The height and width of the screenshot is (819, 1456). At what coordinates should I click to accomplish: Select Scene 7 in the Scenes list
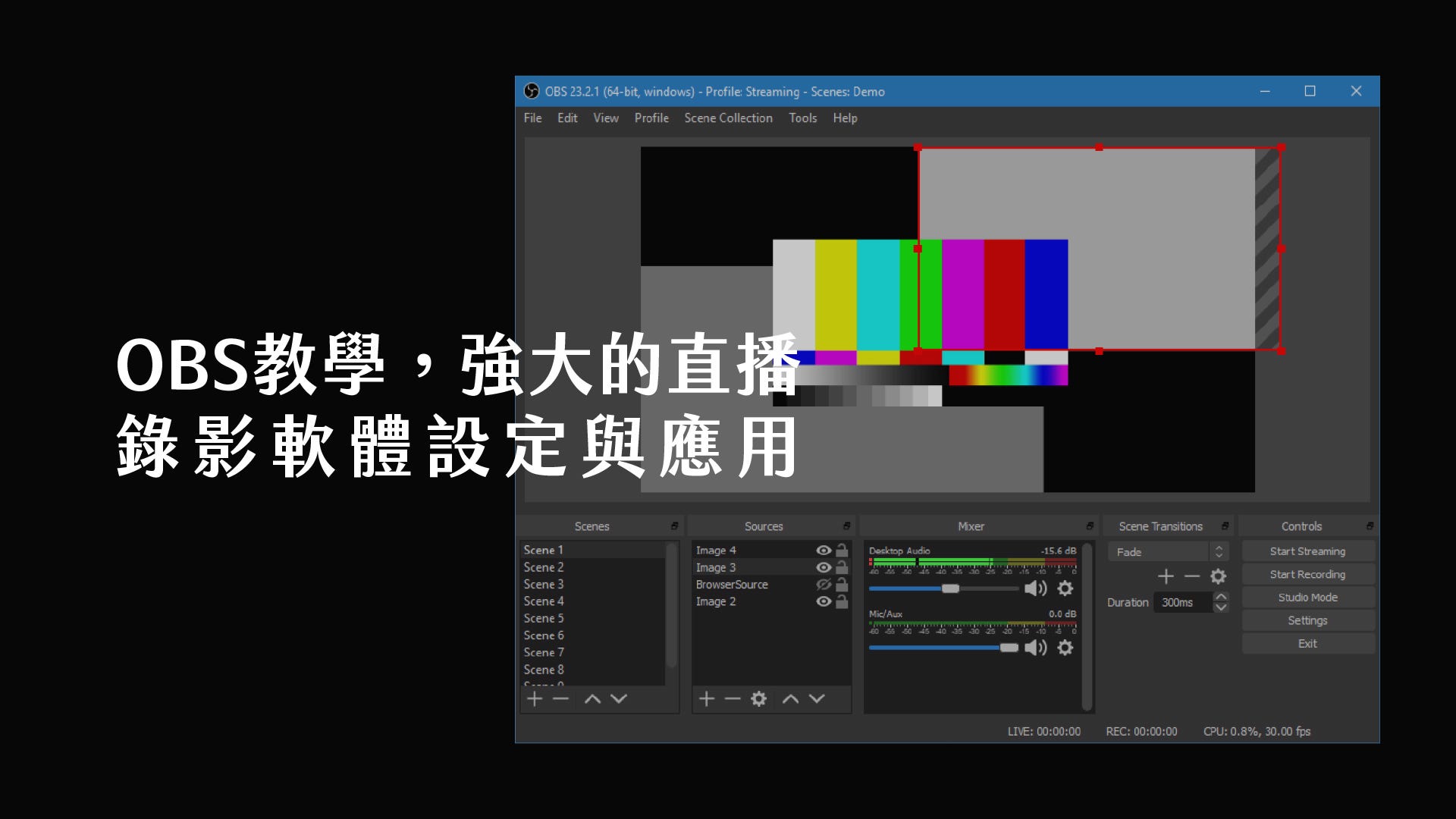coord(593,652)
